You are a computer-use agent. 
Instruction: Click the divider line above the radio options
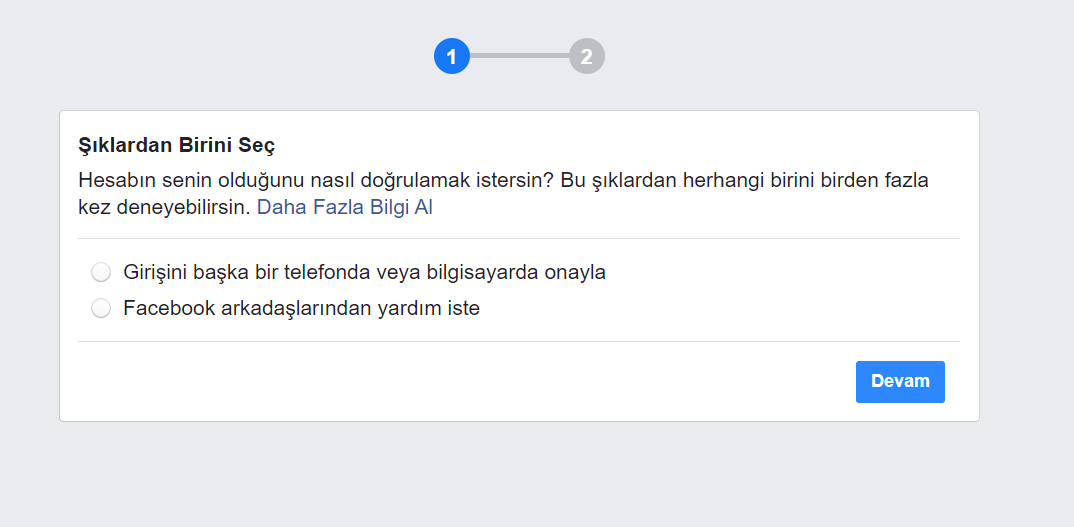tap(518, 239)
